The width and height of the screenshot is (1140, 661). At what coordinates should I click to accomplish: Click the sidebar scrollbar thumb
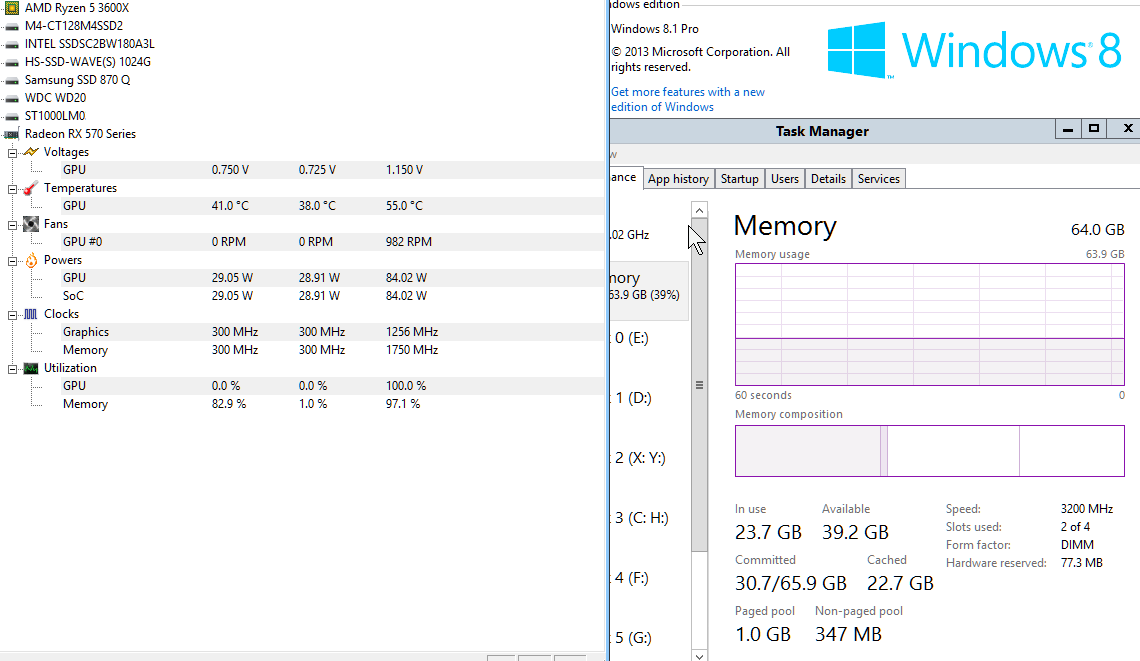[699, 385]
